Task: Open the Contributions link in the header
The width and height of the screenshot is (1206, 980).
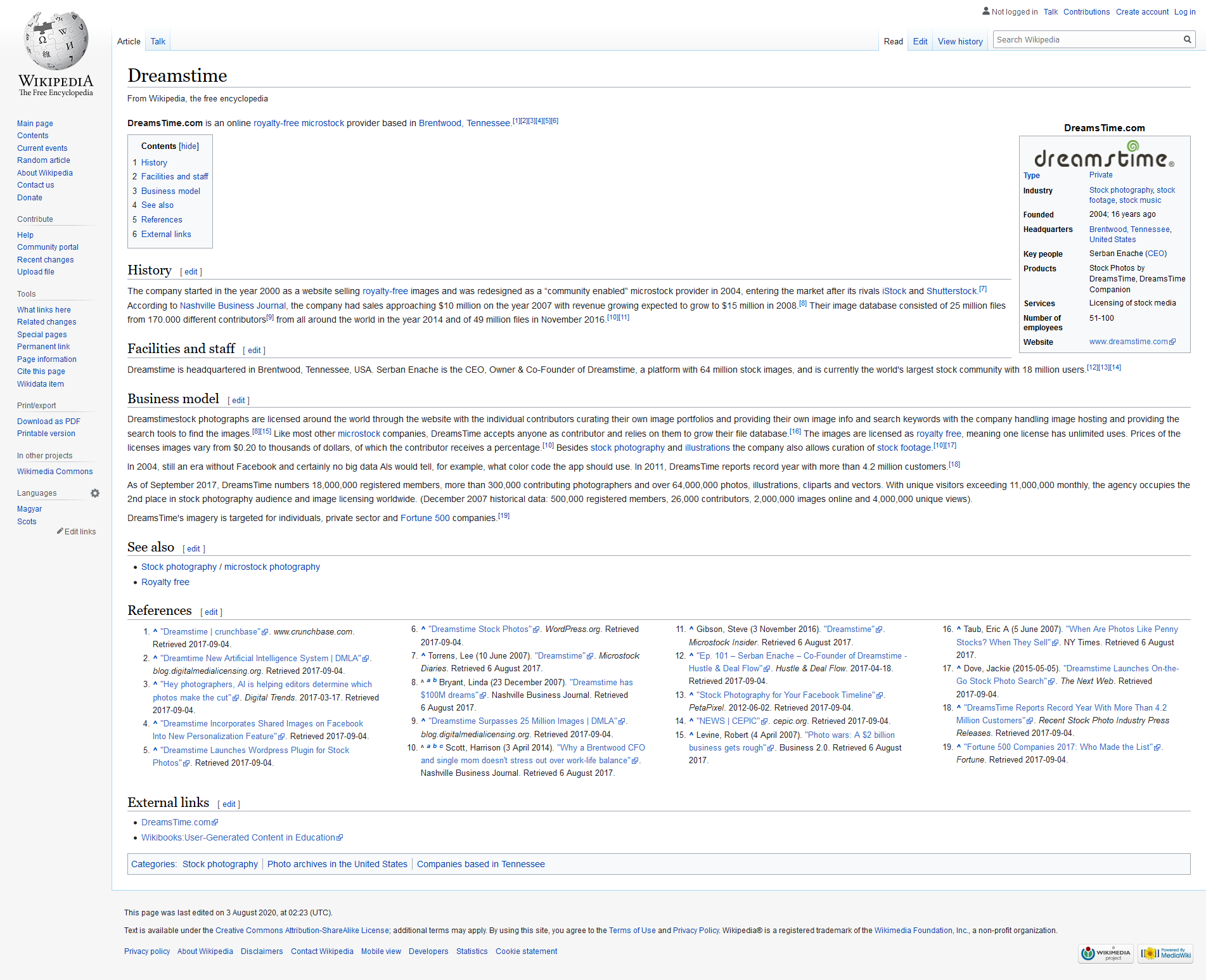Action: click(x=1086, y=11)
